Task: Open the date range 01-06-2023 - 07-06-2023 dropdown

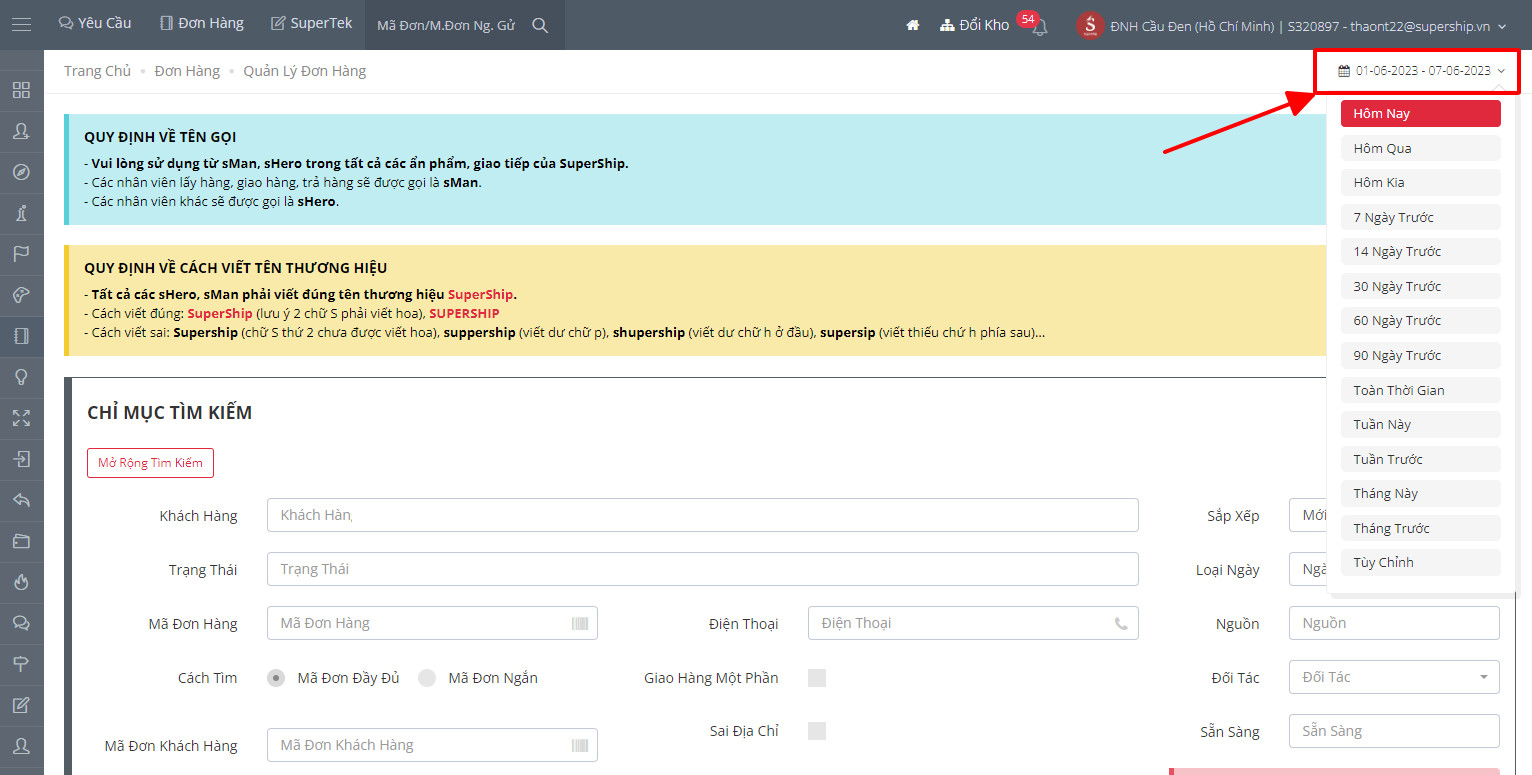Action: [x=1421, y=71]
